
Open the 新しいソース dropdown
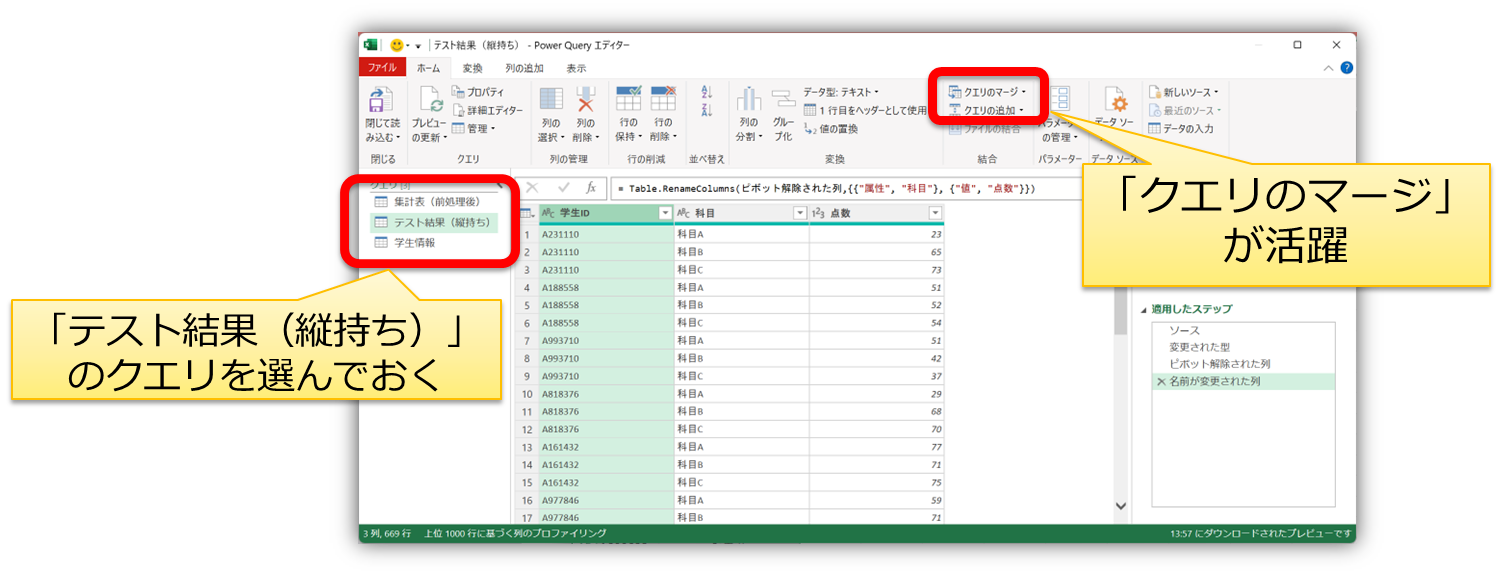[1183, 92]
